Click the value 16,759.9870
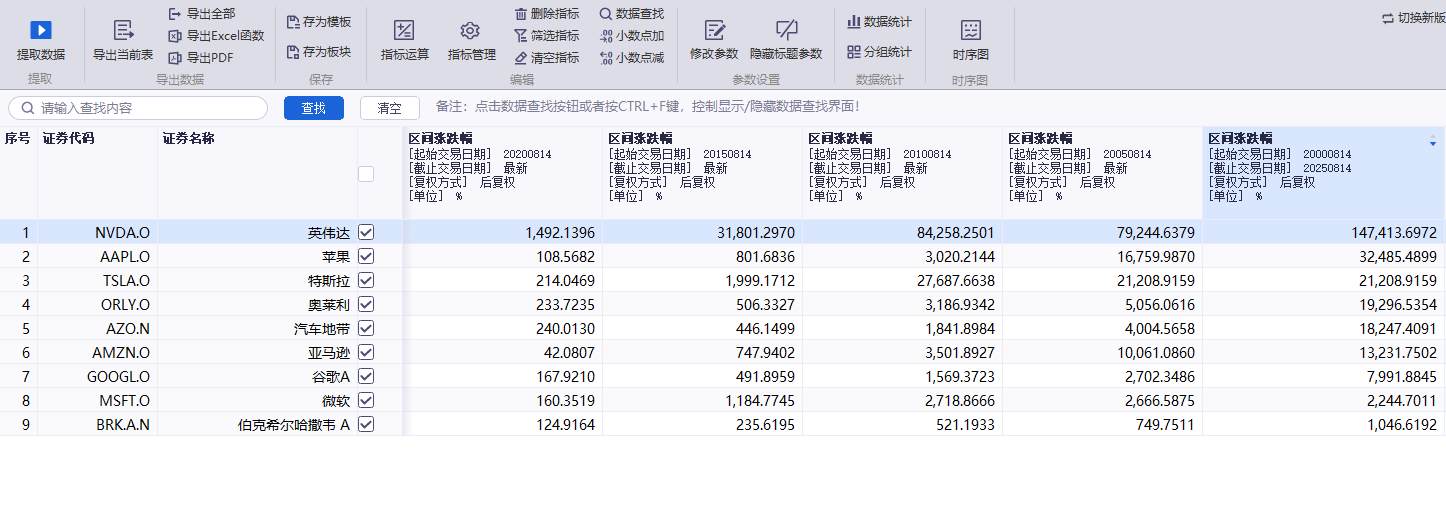The width and height of the screenshot is (1446, 527). tap(1155, 256)
